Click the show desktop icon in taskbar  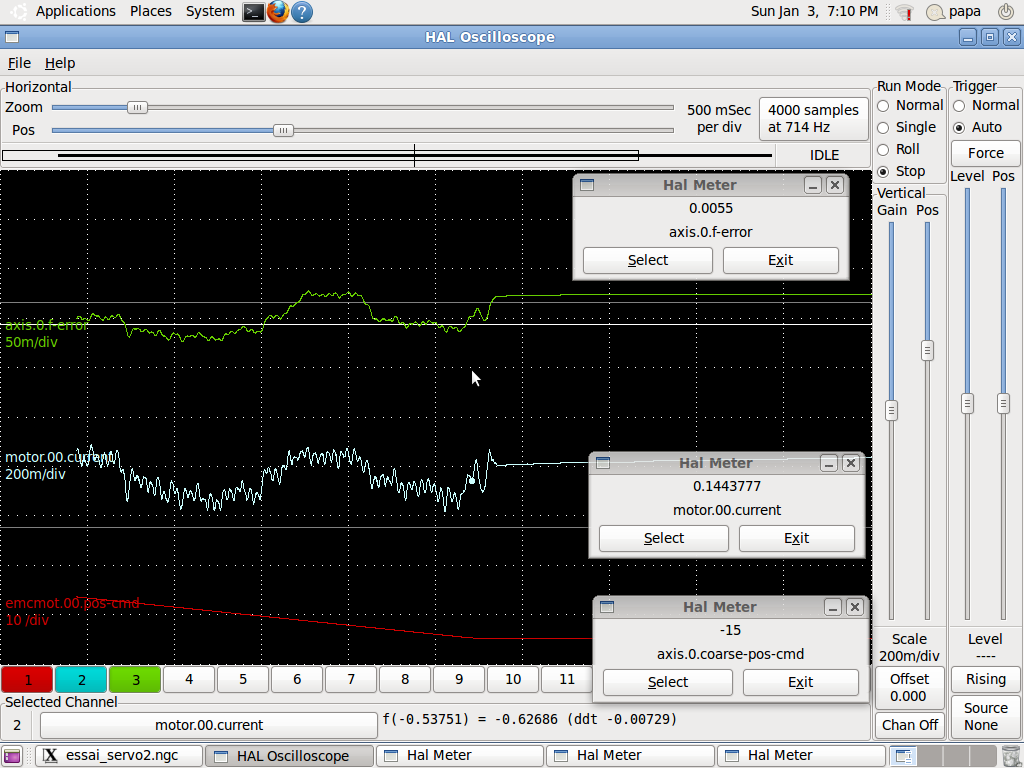point(12,756)
